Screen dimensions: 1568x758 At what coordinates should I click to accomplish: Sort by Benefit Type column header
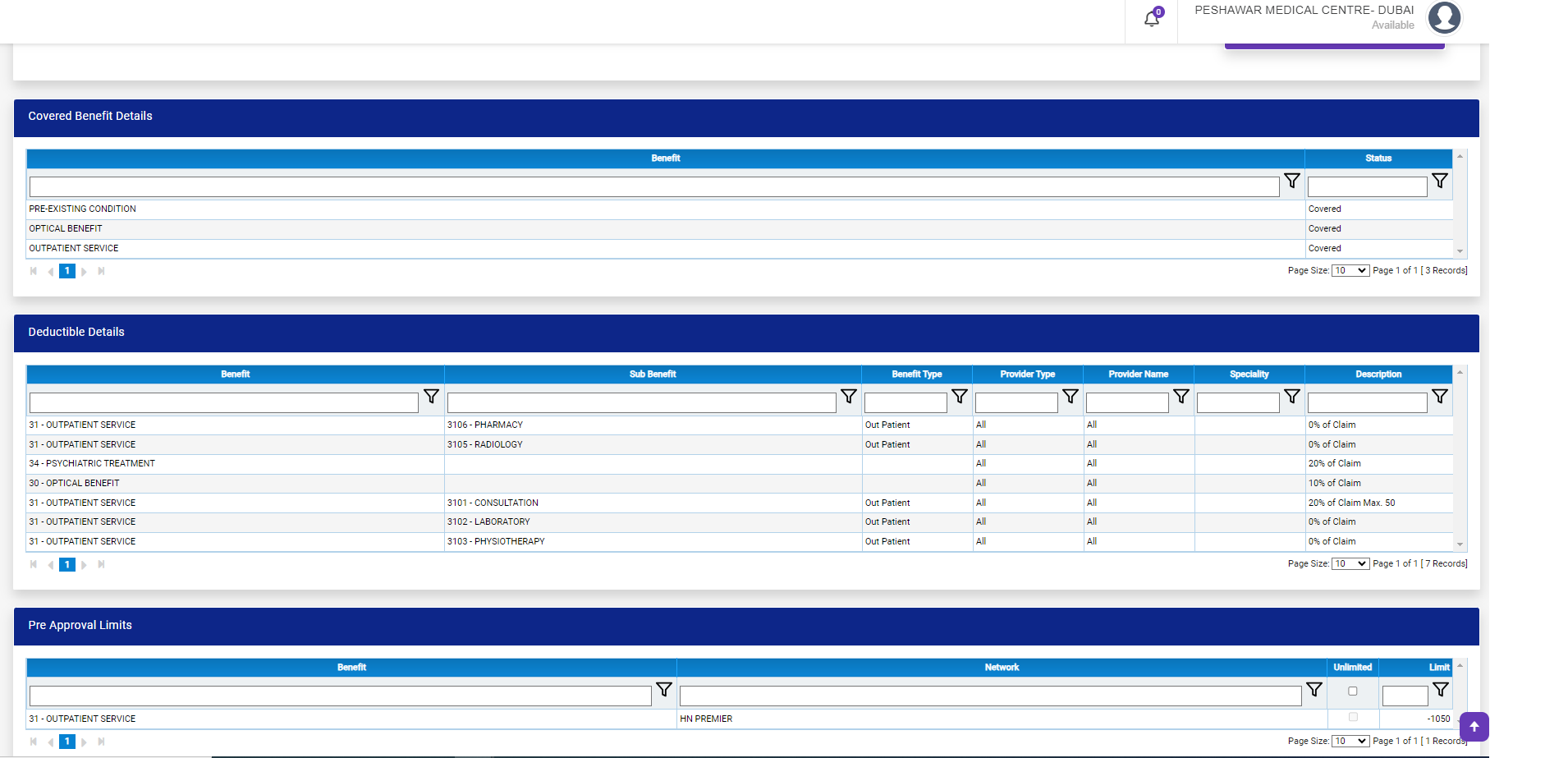coord(916,374)
